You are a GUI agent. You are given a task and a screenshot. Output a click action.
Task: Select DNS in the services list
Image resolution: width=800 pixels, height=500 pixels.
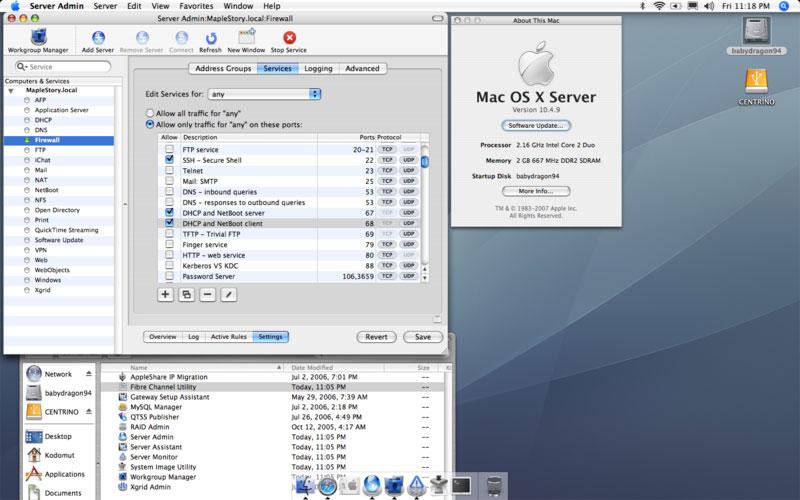click(58, 130)
